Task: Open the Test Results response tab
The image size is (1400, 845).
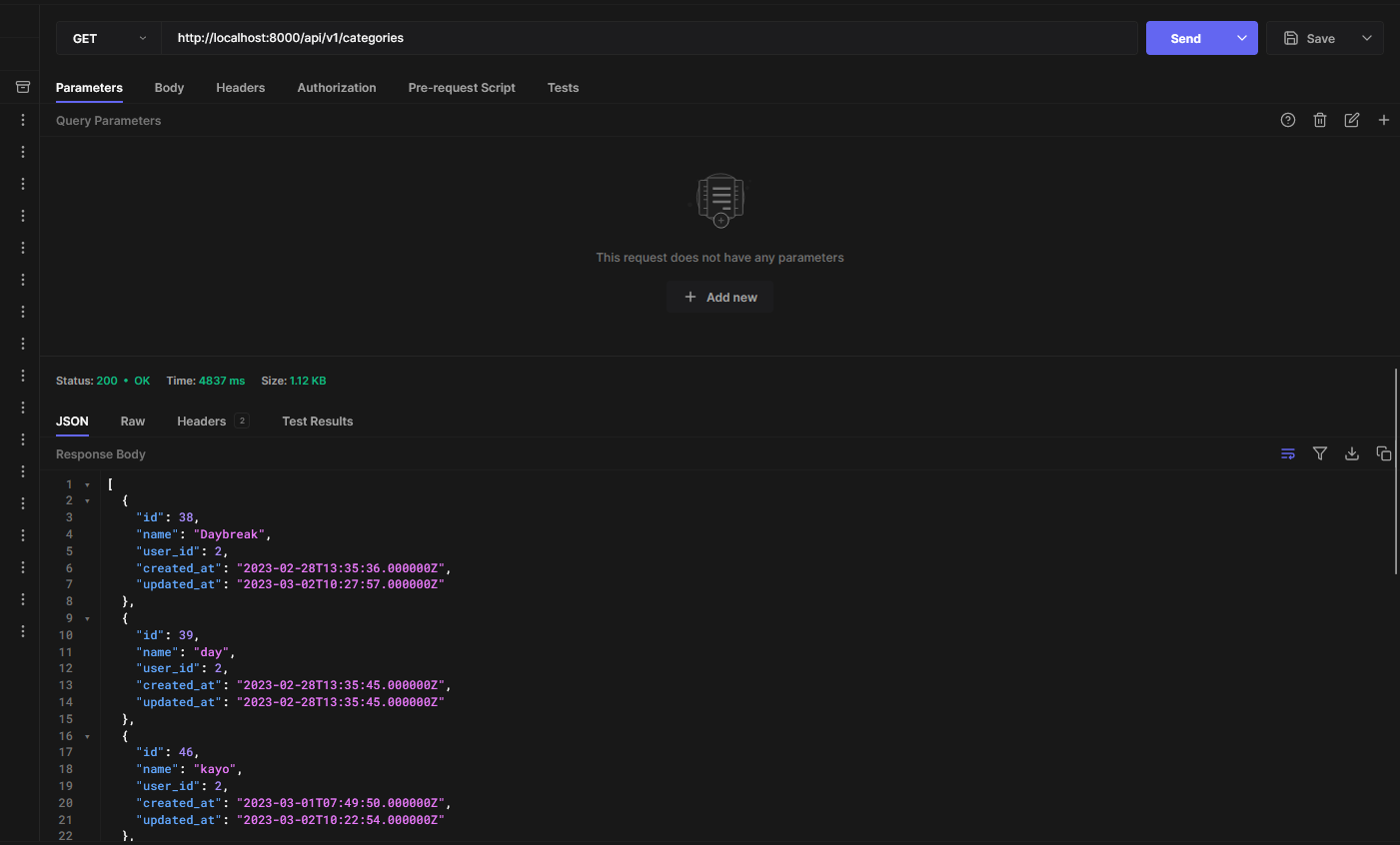Action: [317, 421]
